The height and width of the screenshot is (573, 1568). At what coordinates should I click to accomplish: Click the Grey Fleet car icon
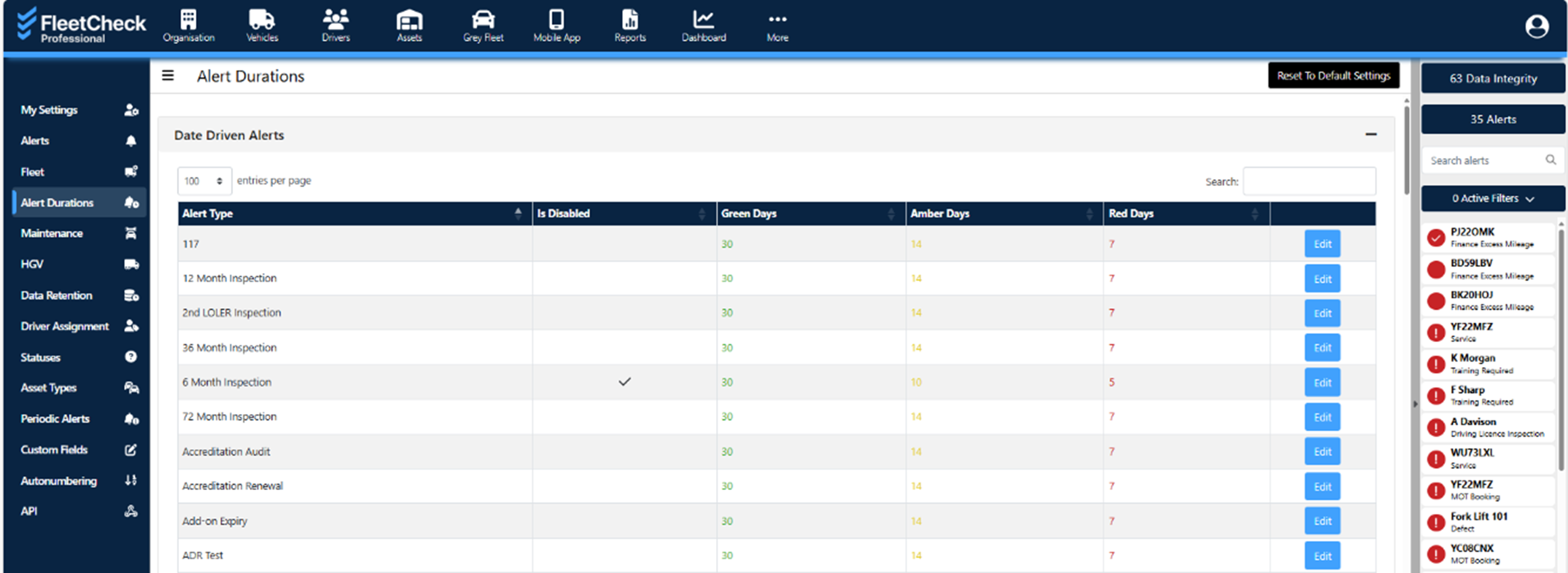point(483,19)
